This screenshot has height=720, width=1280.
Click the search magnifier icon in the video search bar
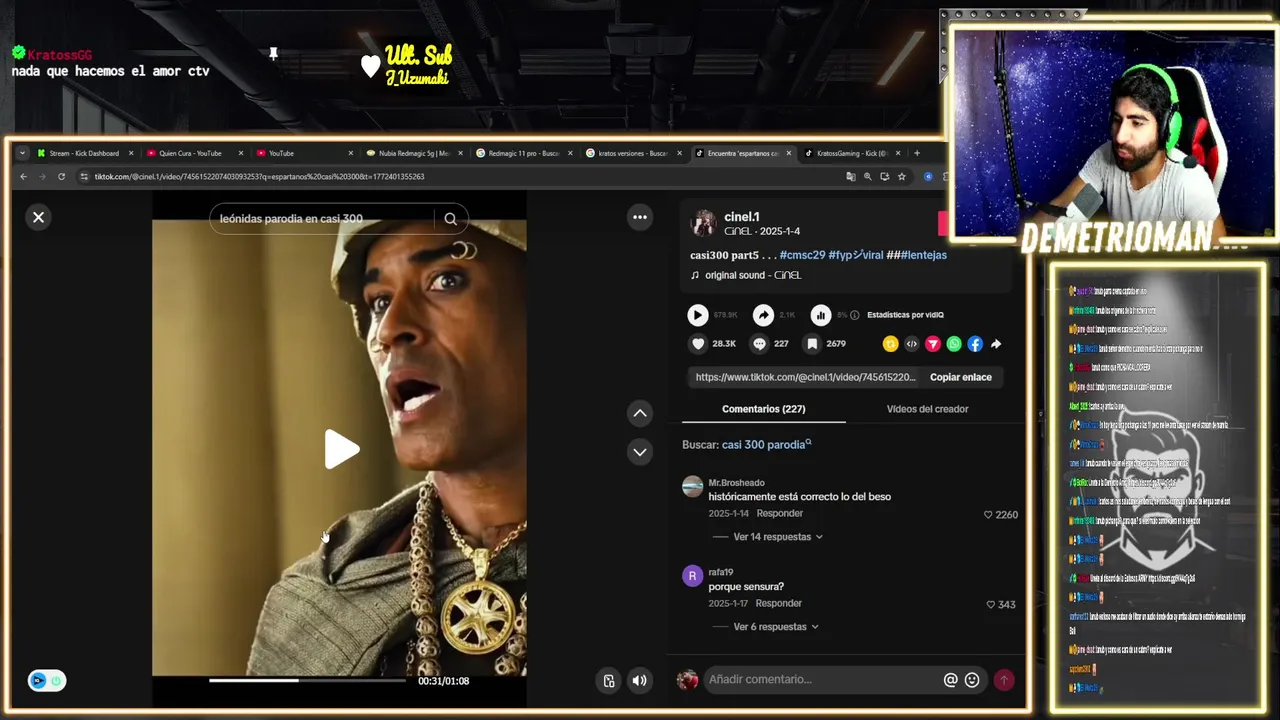[x=450, y=219]
